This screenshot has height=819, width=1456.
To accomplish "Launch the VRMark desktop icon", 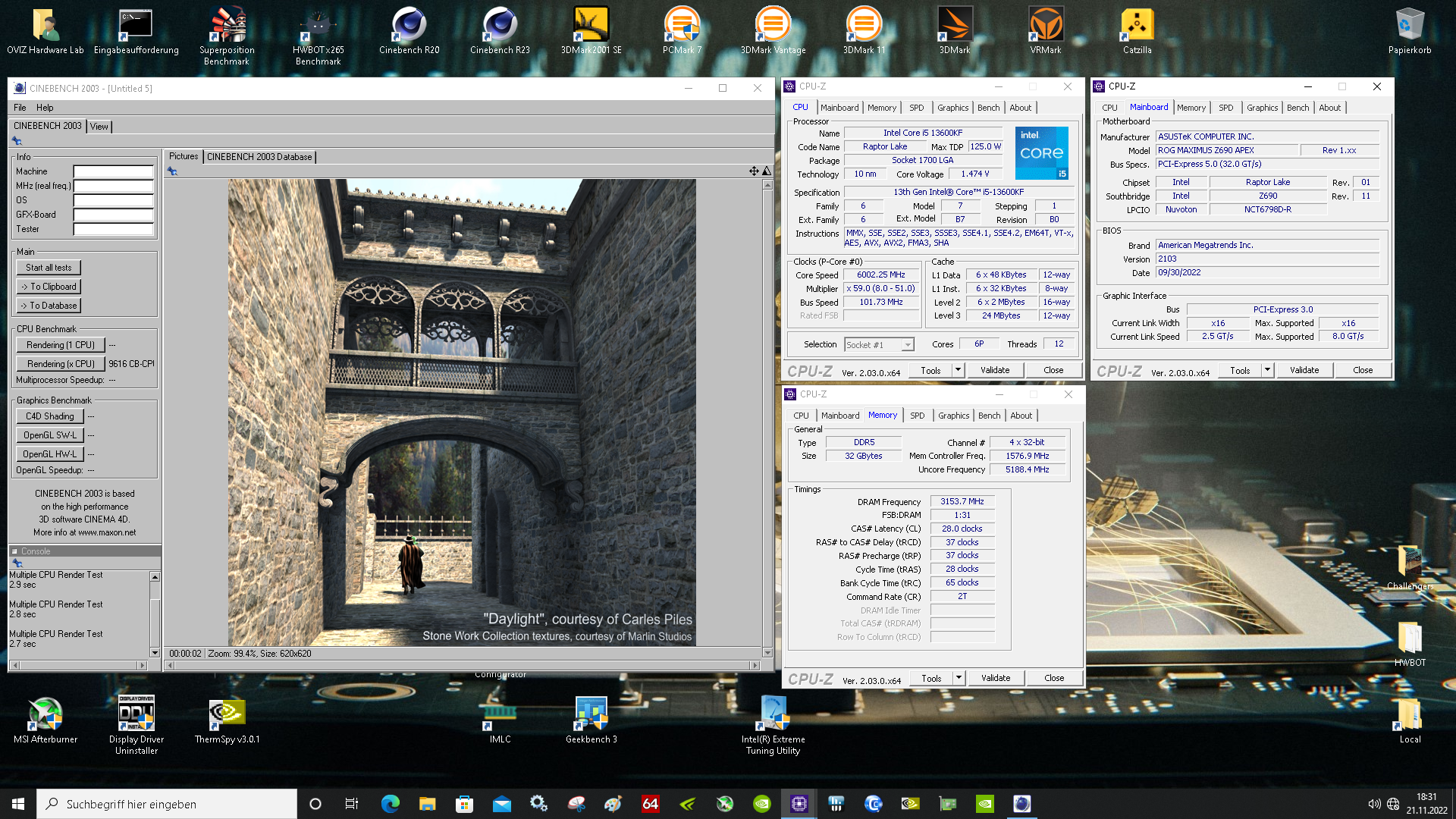I will 1046,30.
